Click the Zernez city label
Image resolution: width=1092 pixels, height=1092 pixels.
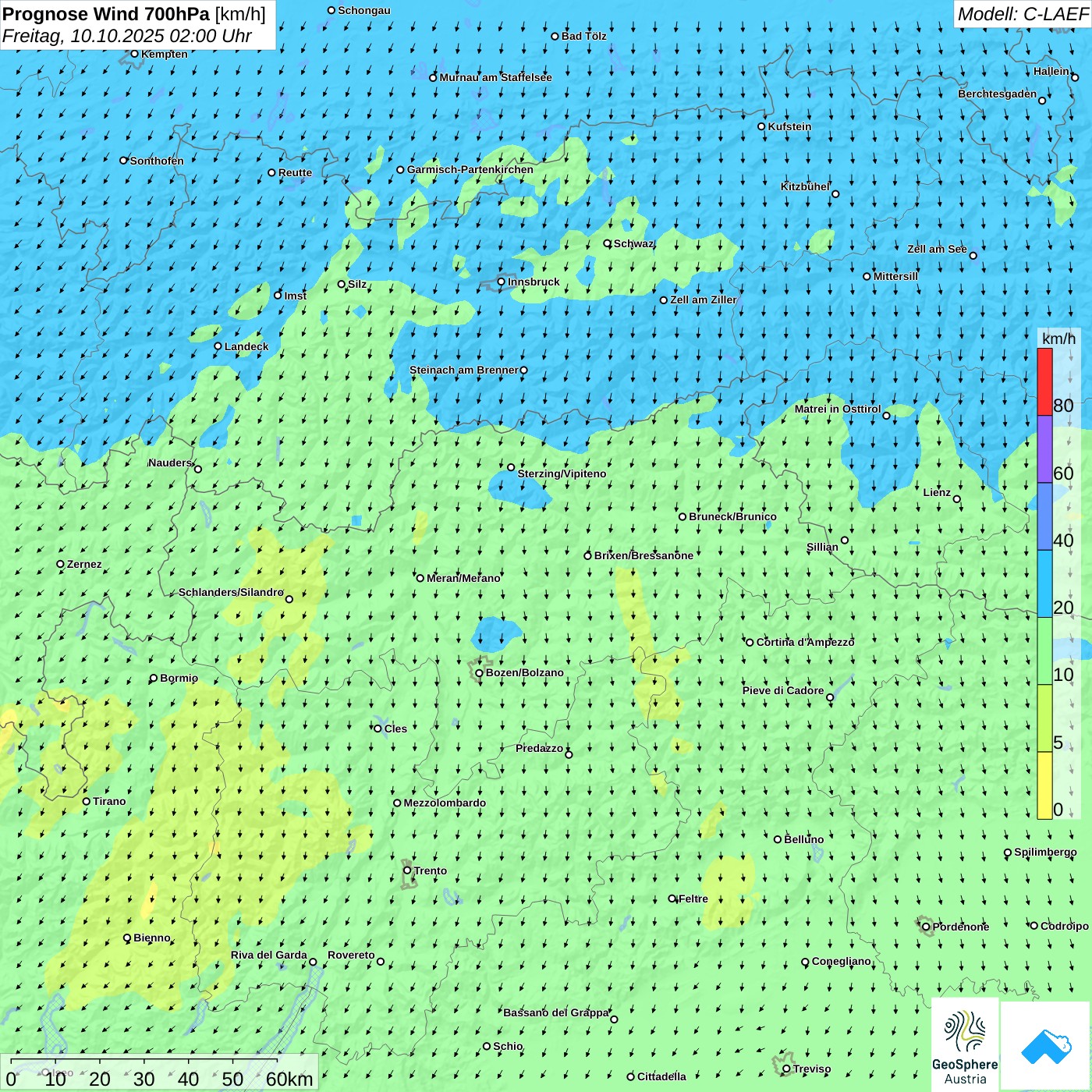click(x=84, y=564)
